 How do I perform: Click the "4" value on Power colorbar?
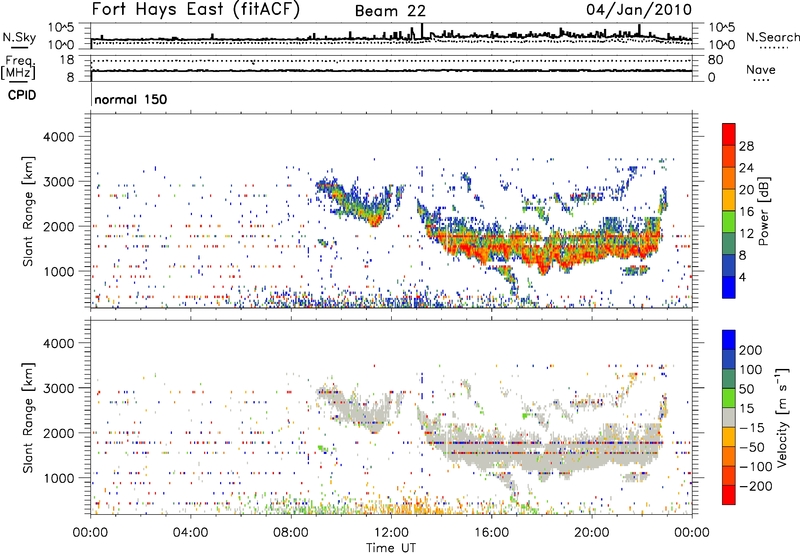[743, 278]
